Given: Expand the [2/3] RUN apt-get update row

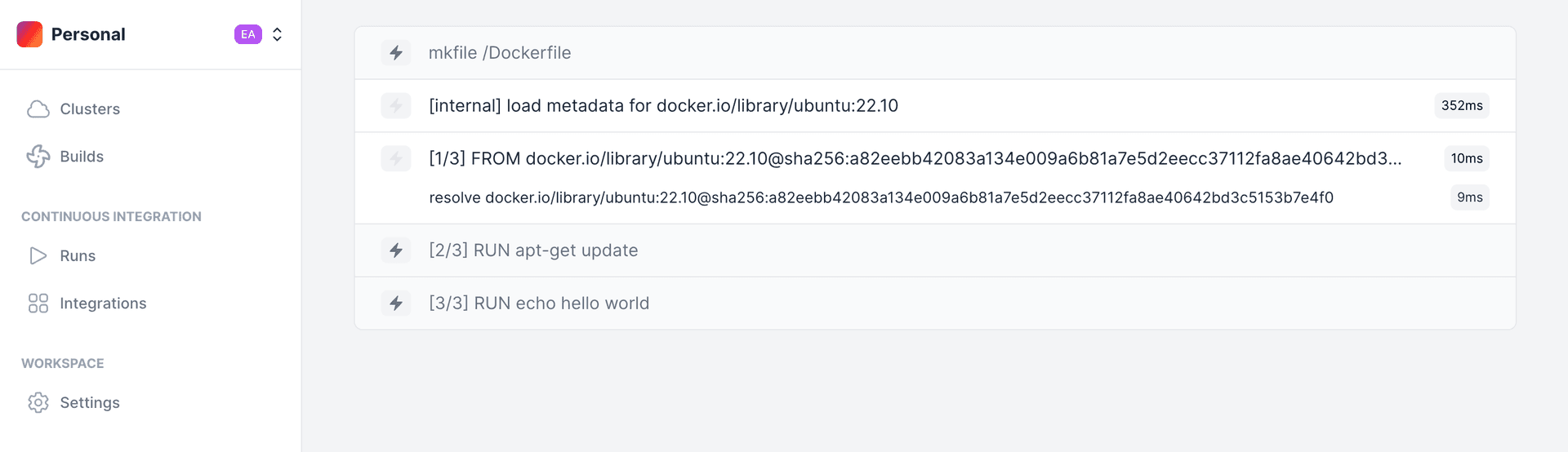Looking at the screenshot, I should coord(935,250).
